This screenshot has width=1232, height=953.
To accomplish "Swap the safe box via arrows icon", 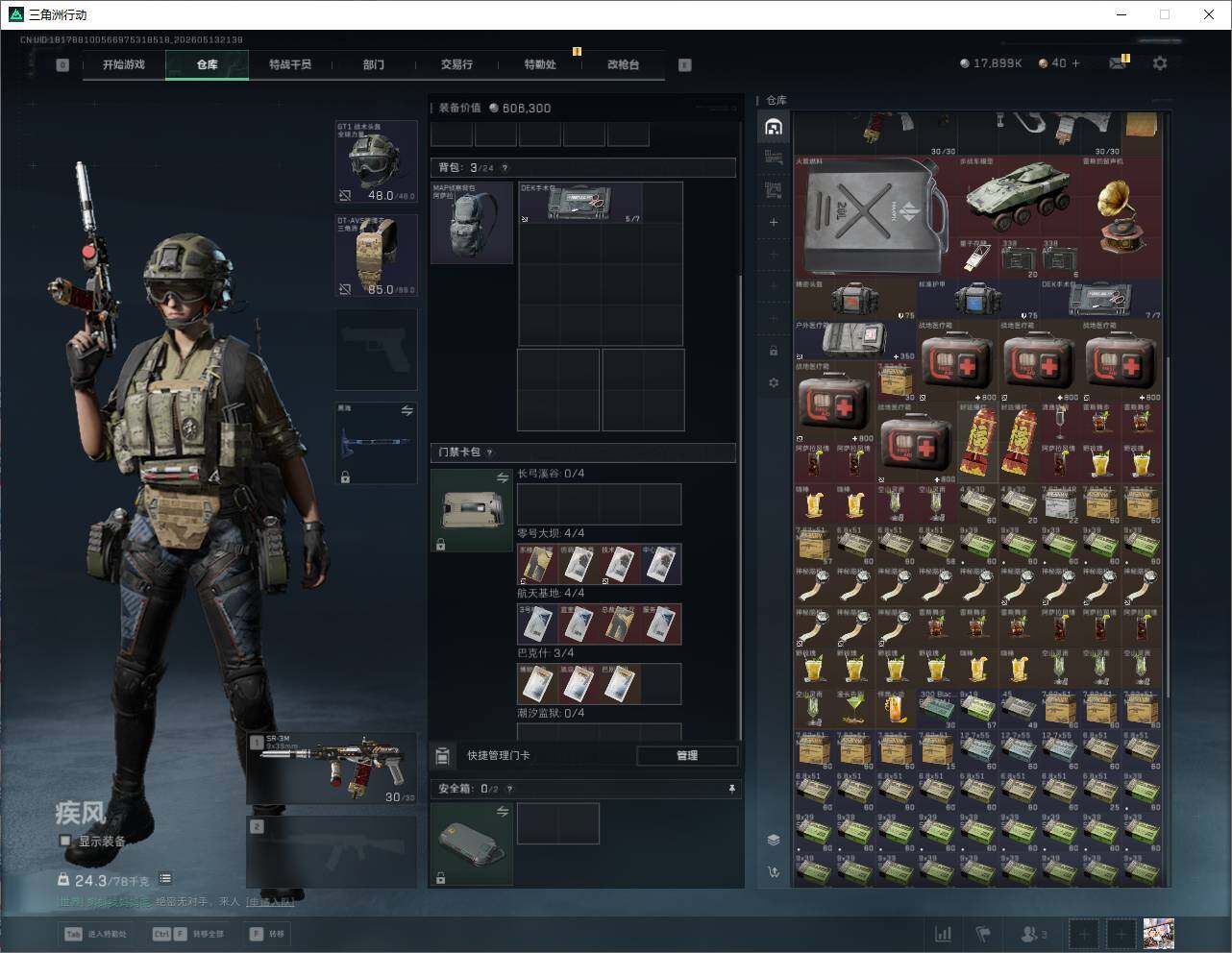I will [x=503, y=812].
